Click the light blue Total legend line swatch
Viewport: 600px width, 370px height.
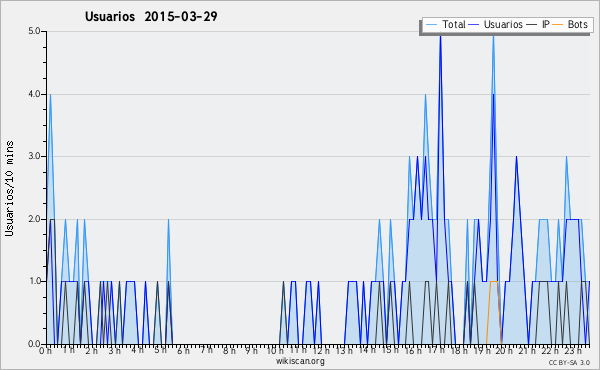[x=431, y=25]
